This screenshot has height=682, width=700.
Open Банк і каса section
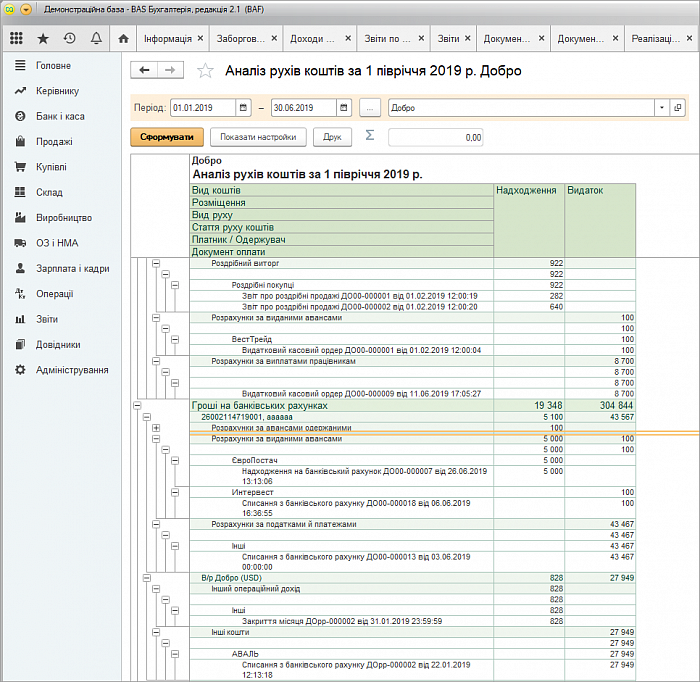(x=60, y=116)
